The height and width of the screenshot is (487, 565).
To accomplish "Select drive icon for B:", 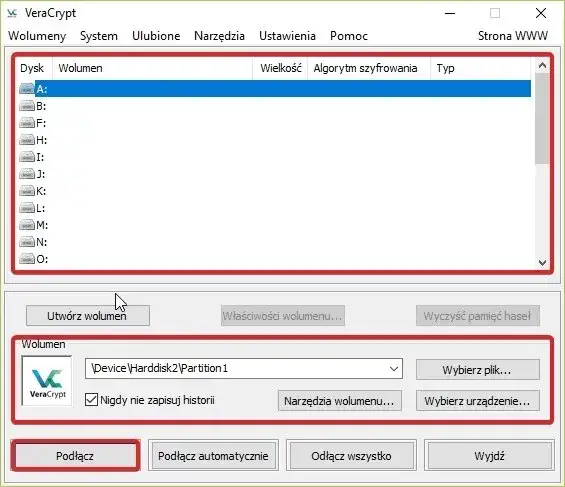I will click(x=27, y=106).
